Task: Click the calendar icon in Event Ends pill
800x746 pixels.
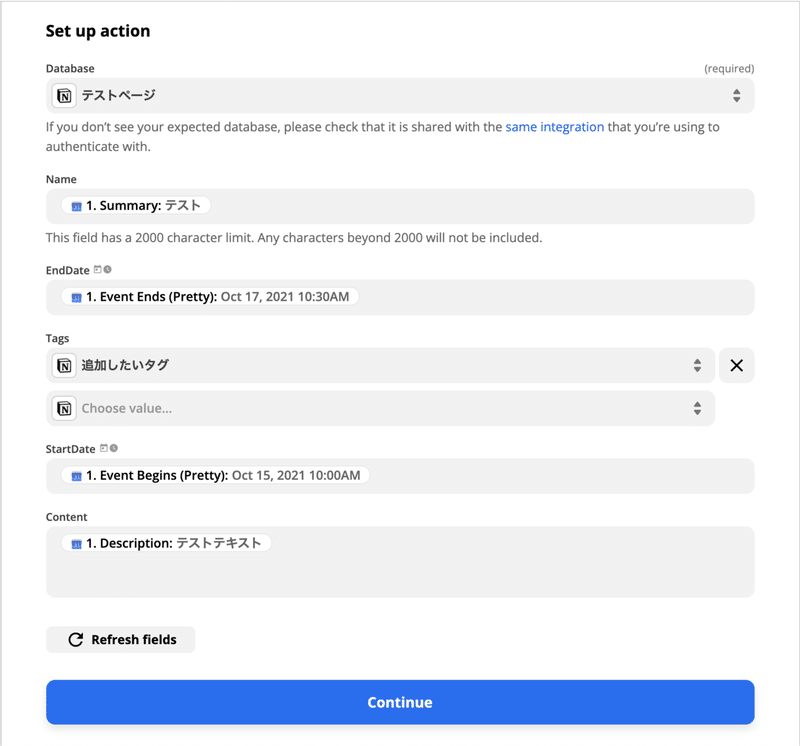Action: click(76, 298)
